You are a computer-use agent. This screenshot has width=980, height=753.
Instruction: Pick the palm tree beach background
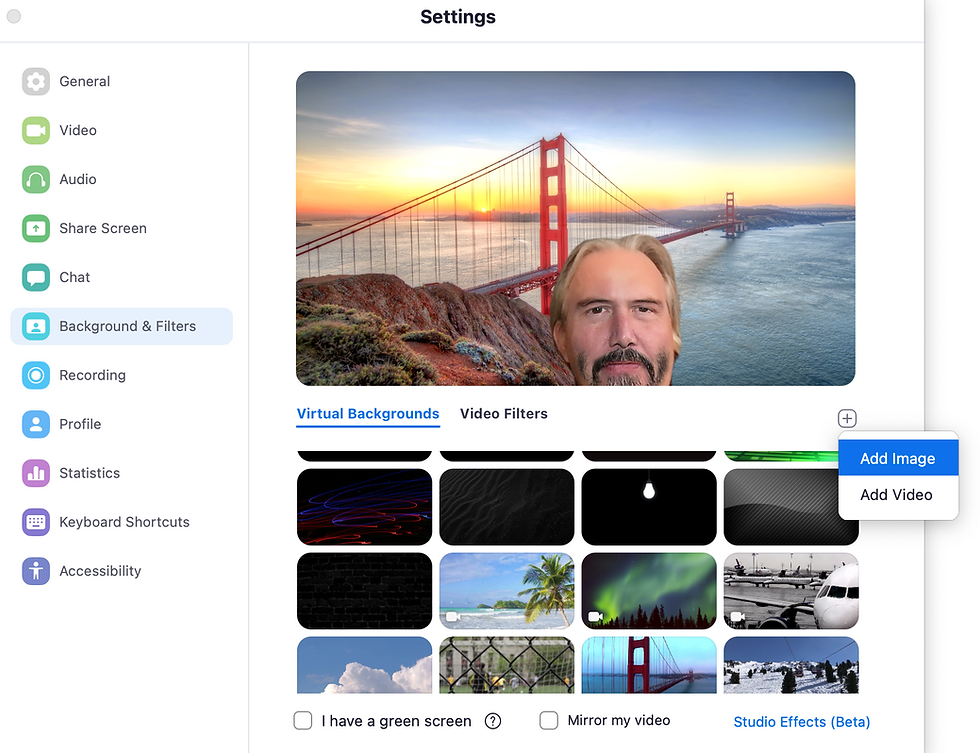click(x=507, y=591)
